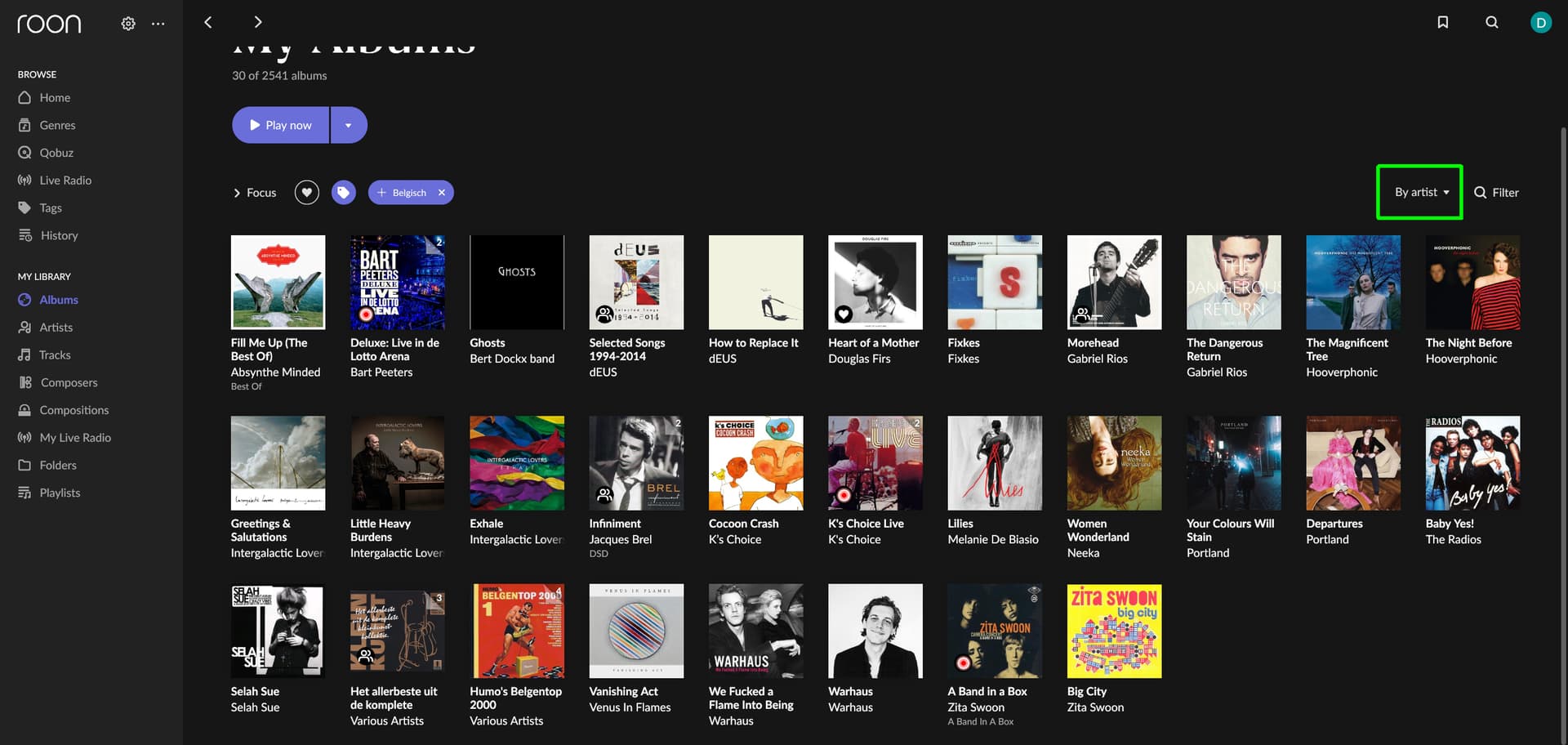The image size is (1568, 745).
Task: Toggle the tags filter icon
Action: [x=344, y=193]
